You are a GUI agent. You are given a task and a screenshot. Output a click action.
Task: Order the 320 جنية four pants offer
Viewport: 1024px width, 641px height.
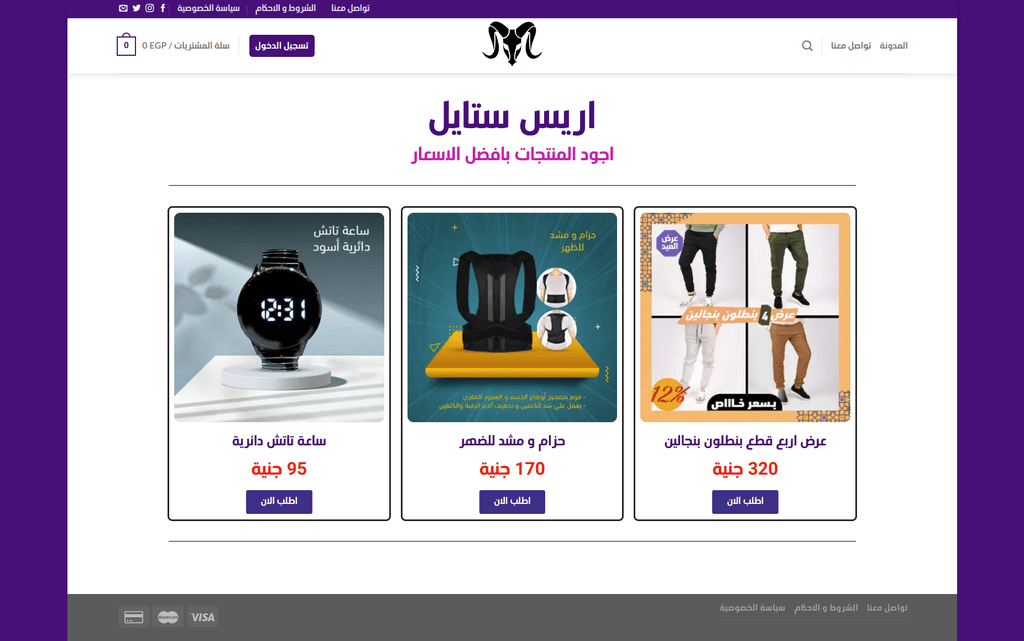point(745,501)
